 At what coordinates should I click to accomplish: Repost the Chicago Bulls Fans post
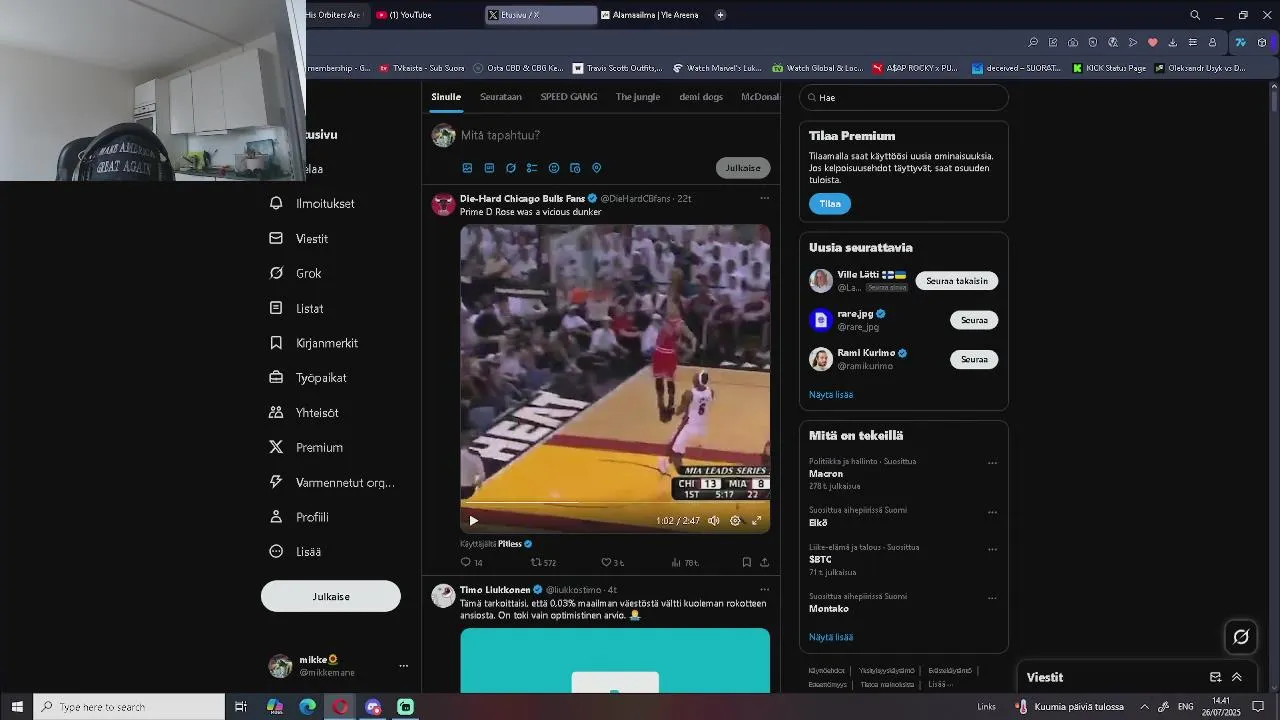[543, 563]
